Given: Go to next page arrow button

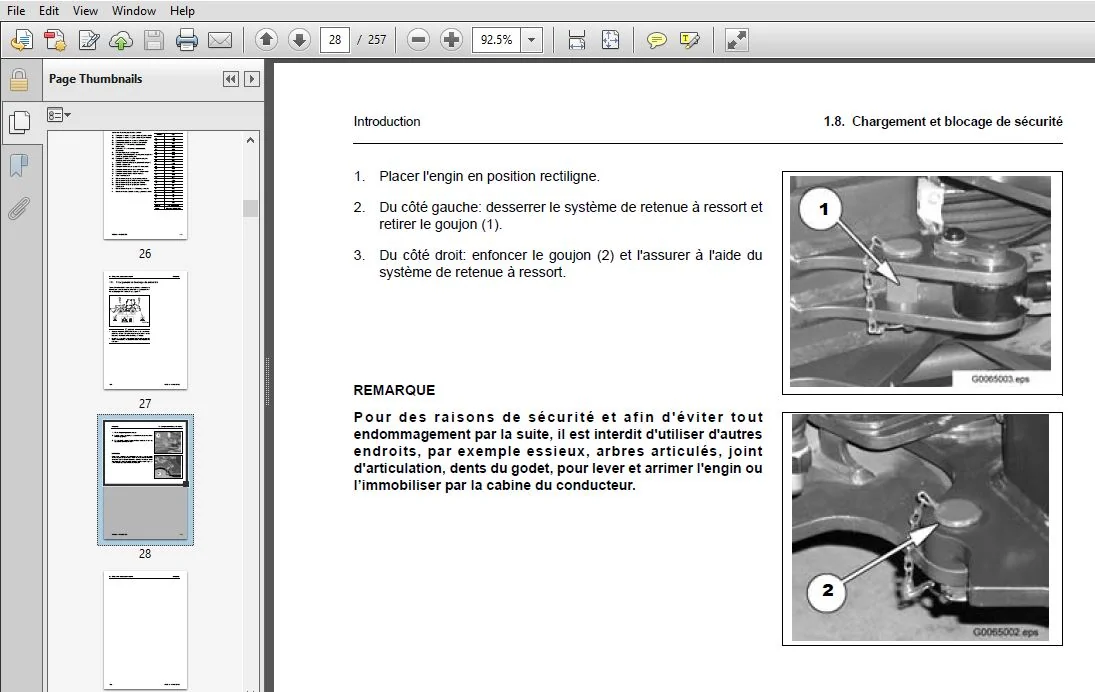Looking at the screenshot, I should click(299, 40).
